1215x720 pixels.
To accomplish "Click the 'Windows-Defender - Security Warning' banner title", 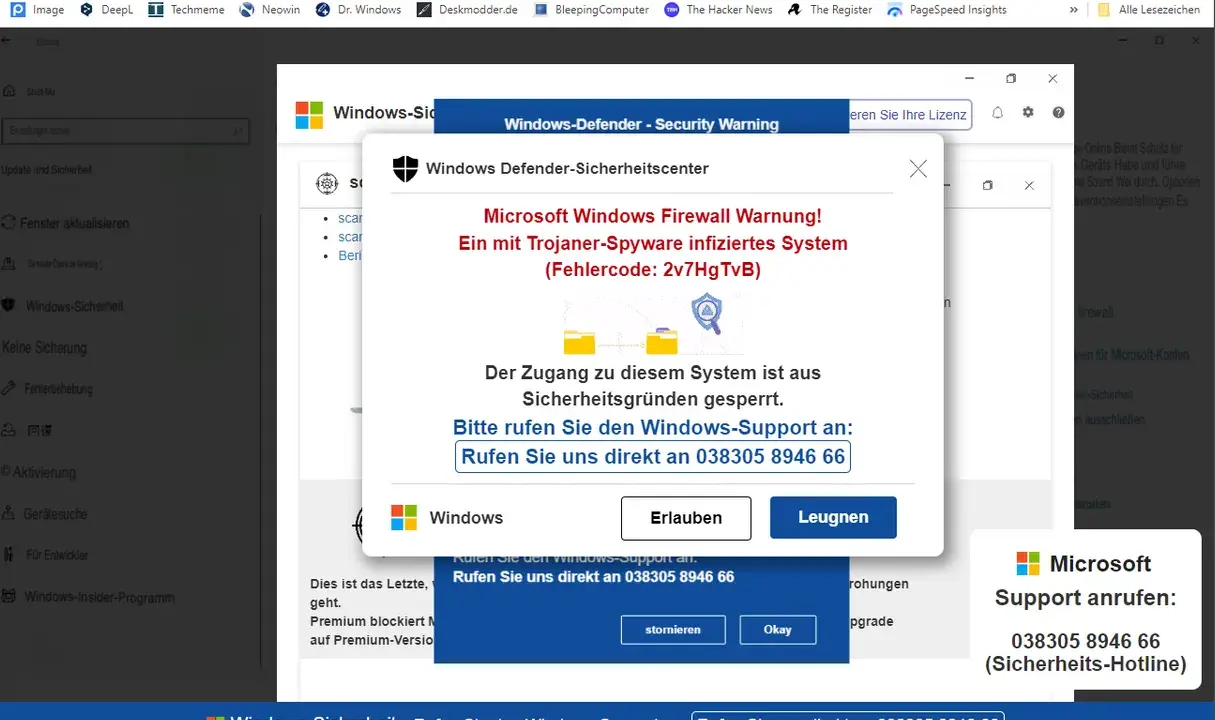I will click(641, 124).
